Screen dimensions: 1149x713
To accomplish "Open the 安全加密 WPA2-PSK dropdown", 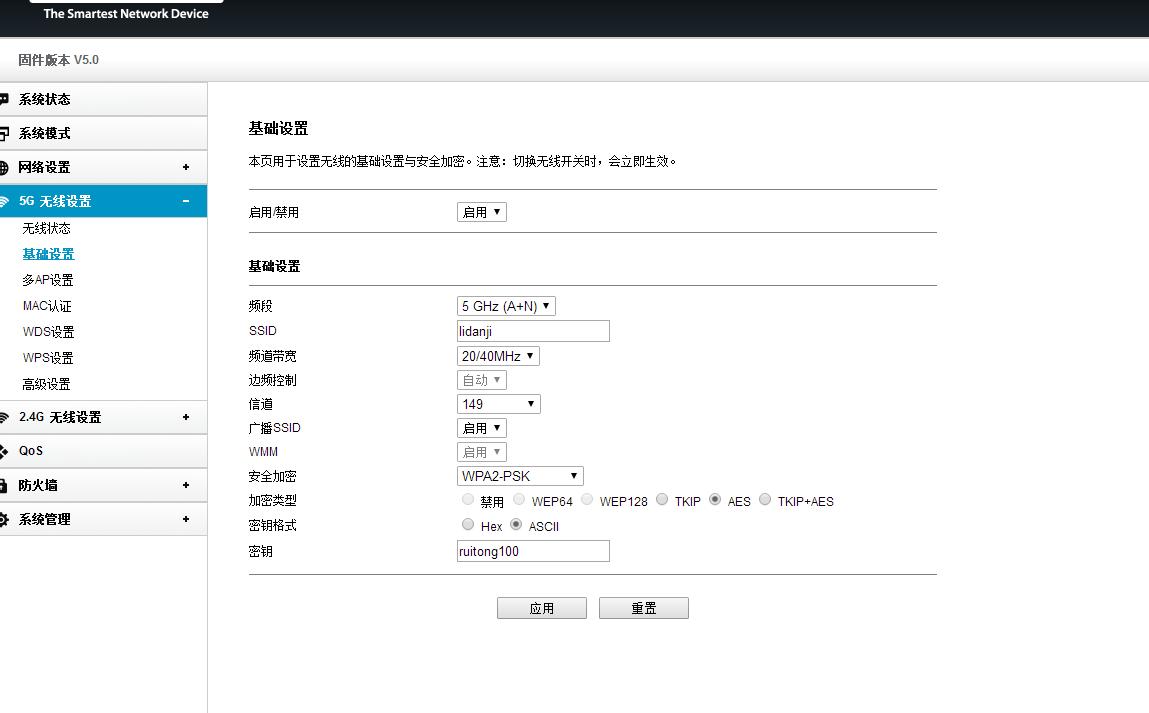I will (x=519, y=475).
